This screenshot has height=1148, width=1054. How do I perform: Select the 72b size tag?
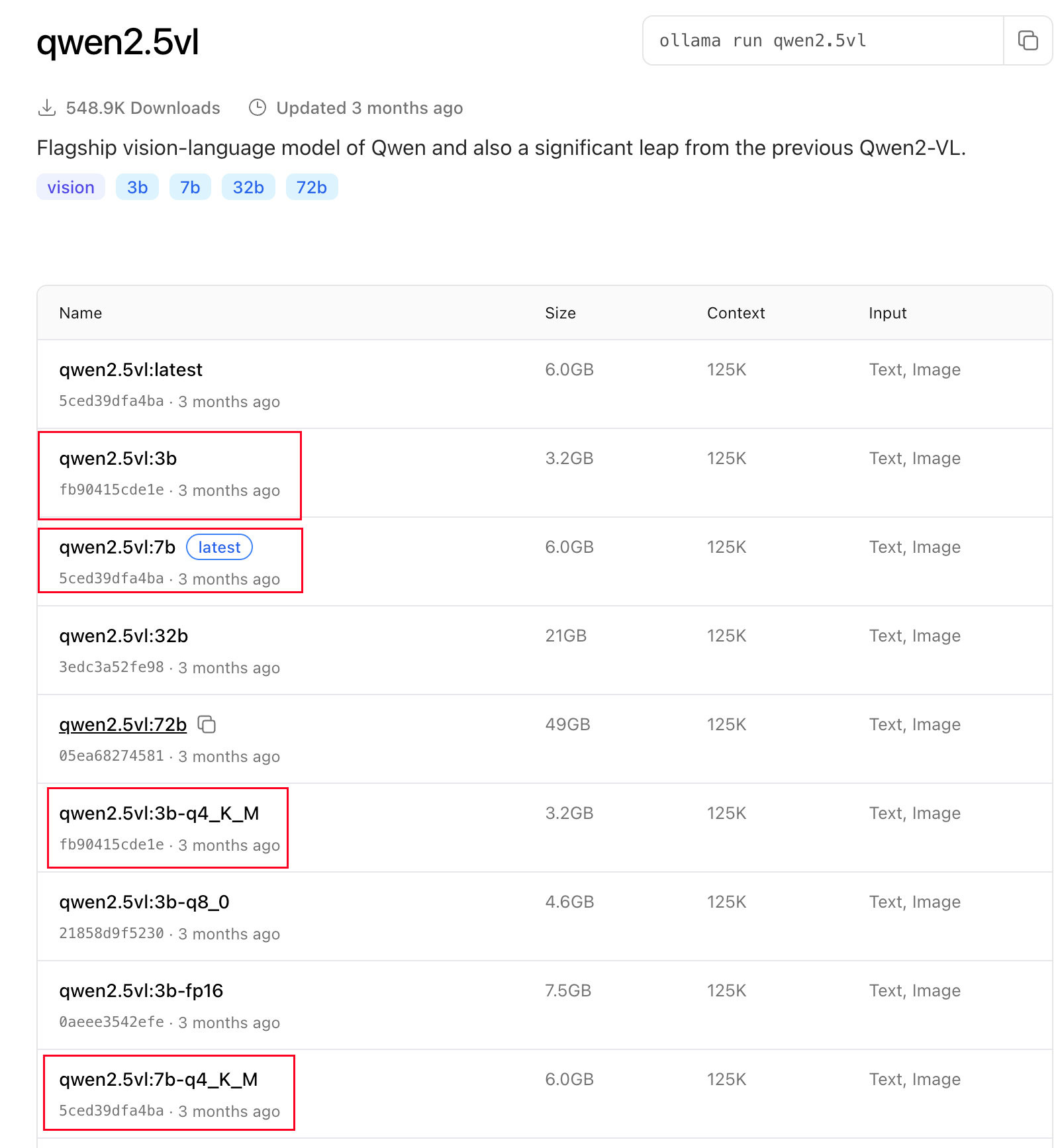point(312,187)
